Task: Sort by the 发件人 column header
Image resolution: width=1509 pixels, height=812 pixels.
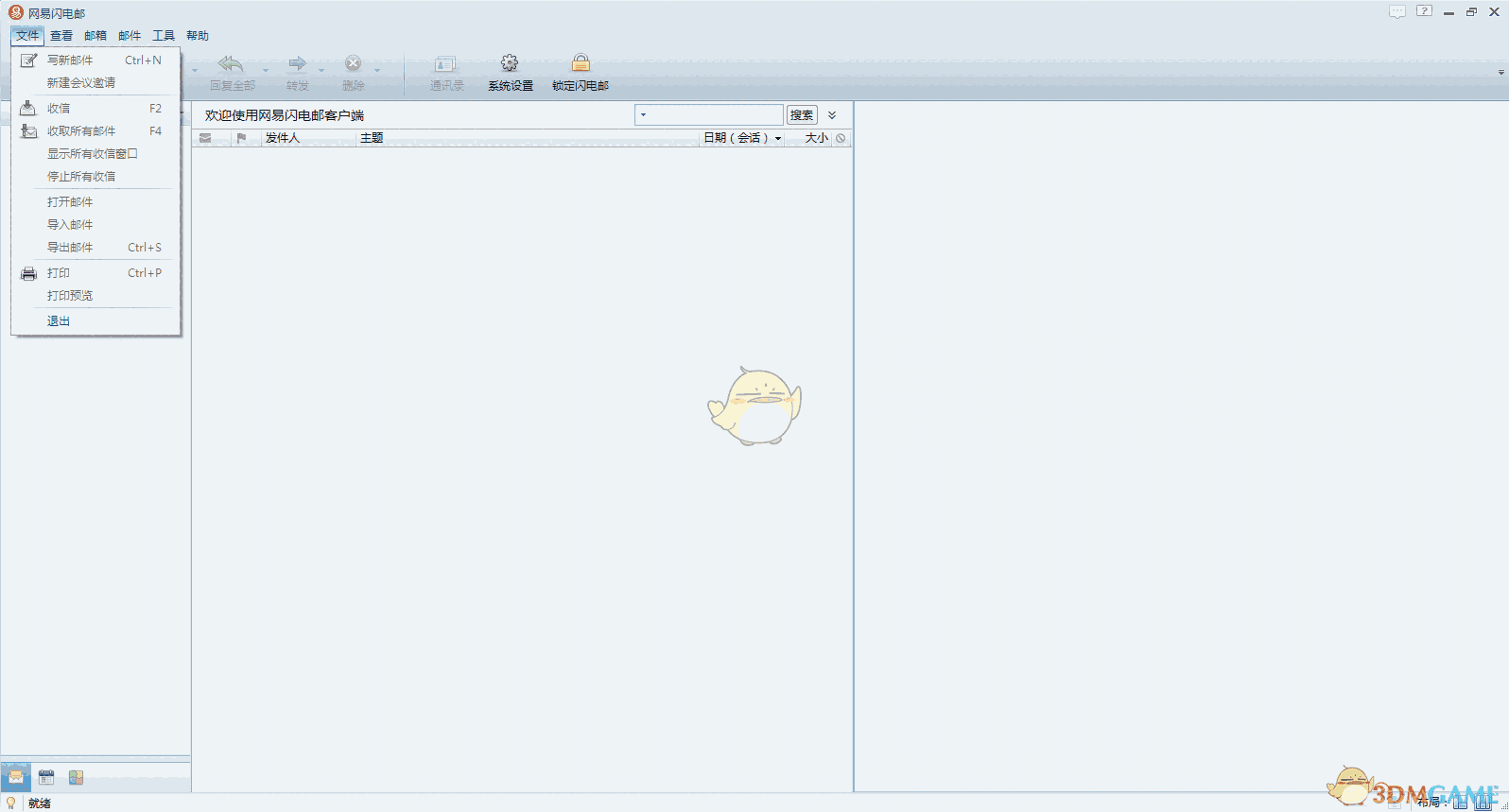Action: point(282,138)
